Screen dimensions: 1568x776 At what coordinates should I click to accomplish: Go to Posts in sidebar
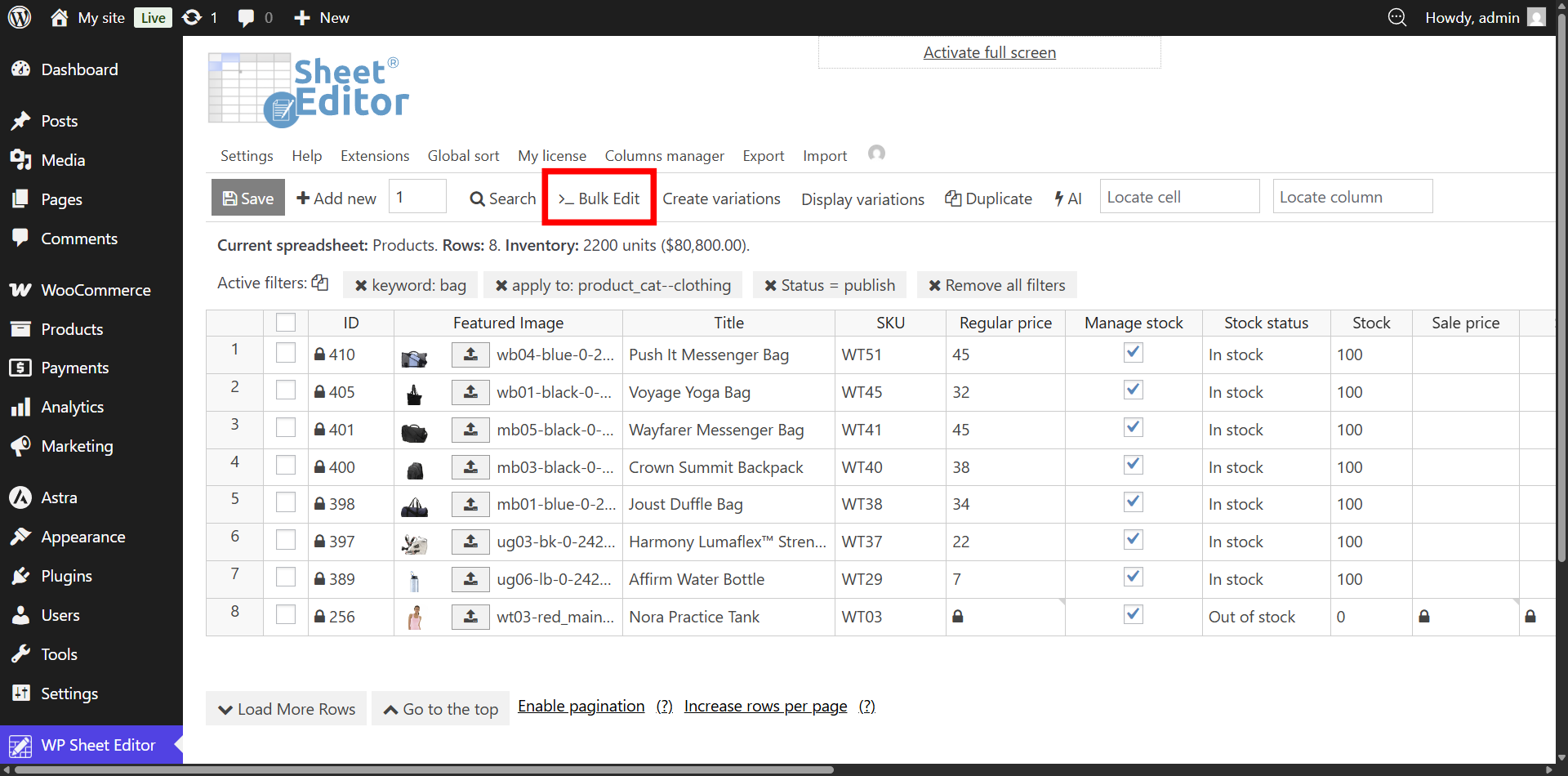[x=60, y=121]
